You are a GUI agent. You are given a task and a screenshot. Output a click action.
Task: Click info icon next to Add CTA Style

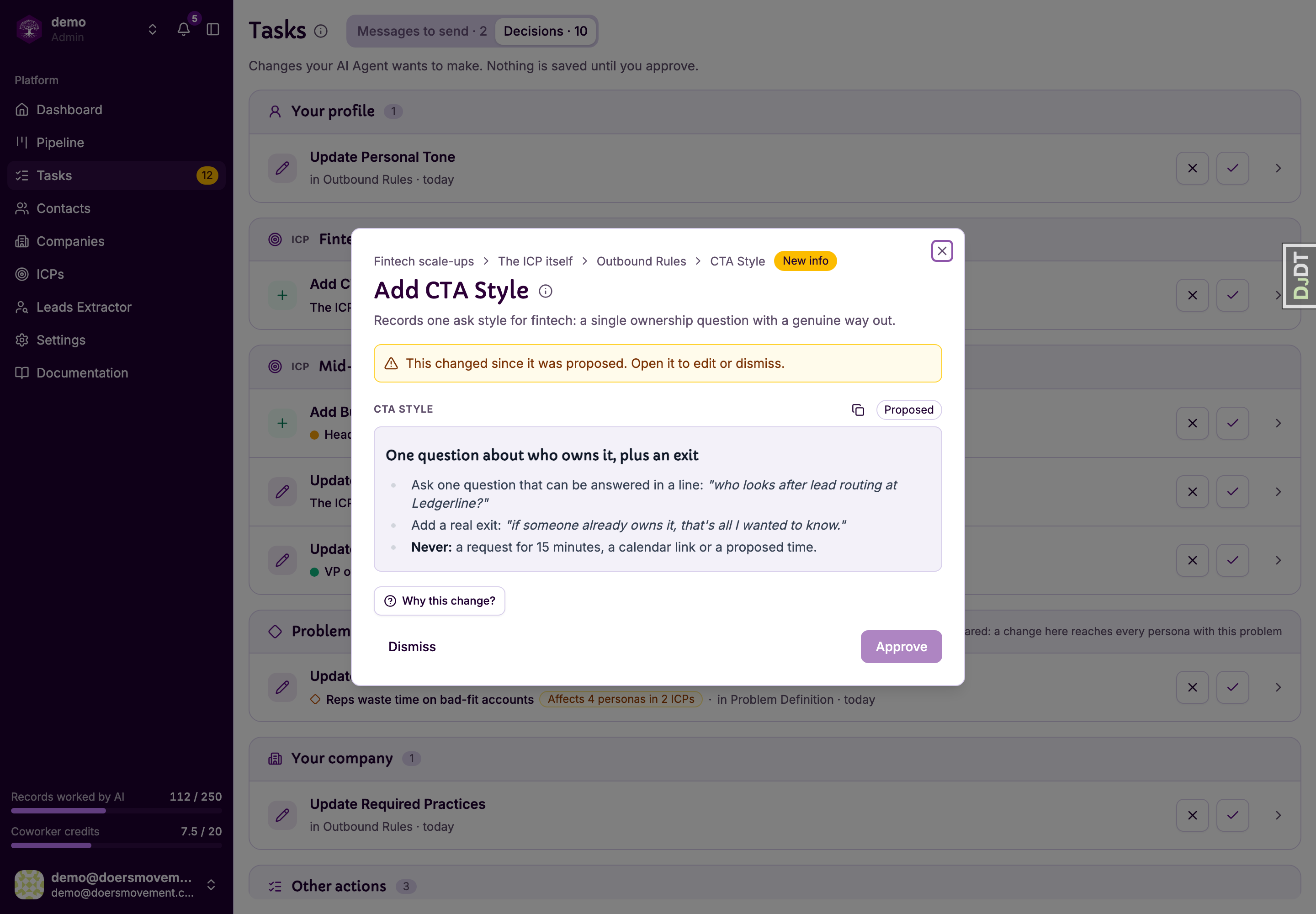545,291
